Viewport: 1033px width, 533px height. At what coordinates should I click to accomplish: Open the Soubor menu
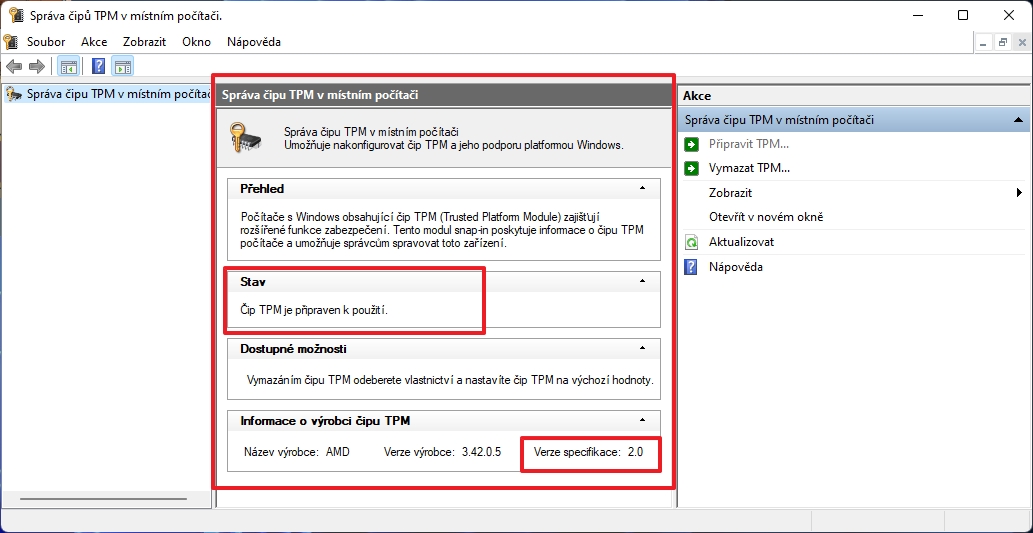(x=46, y=42)
